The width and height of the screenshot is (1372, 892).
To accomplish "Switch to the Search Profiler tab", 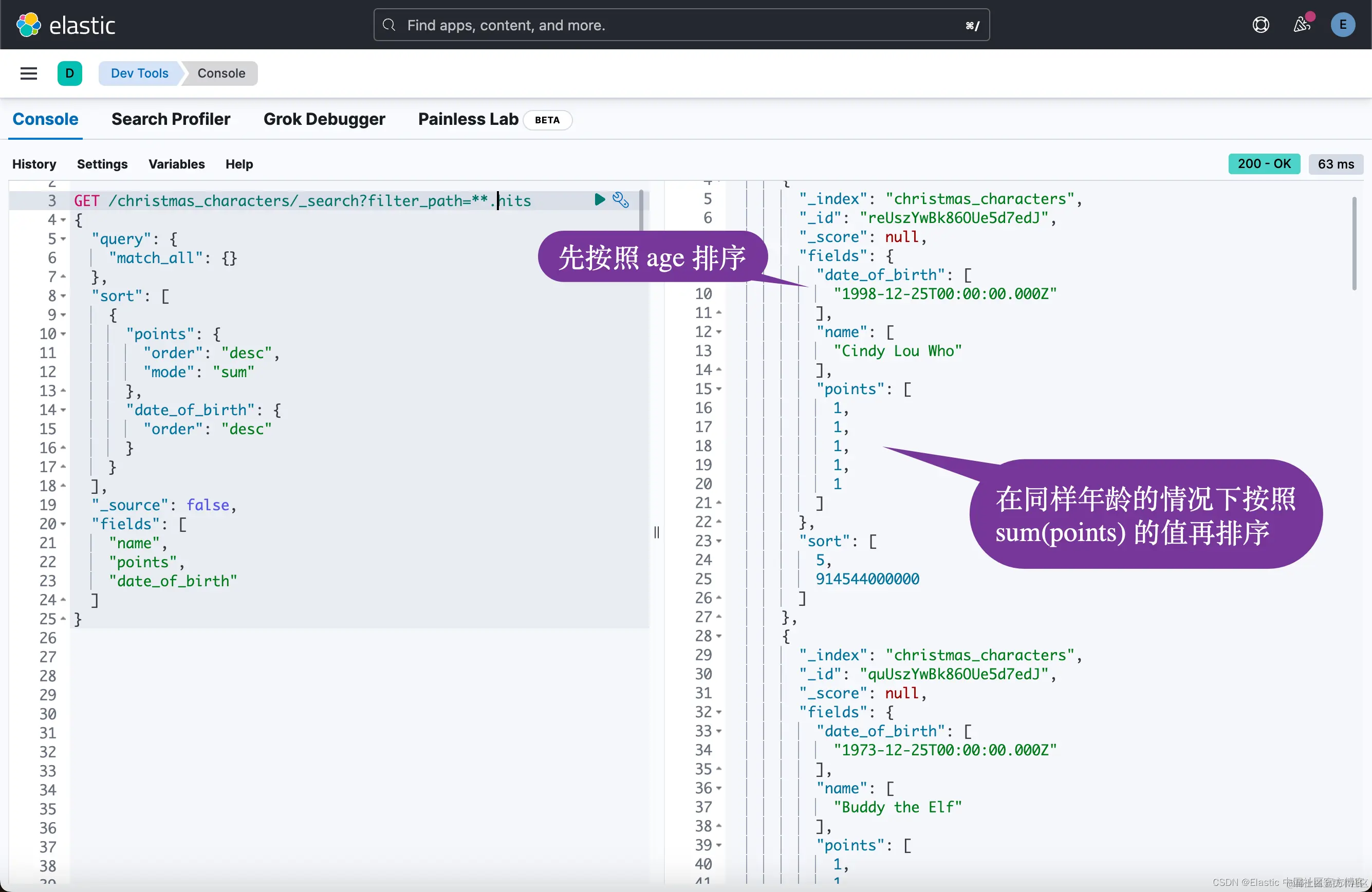I will point(171,119).
